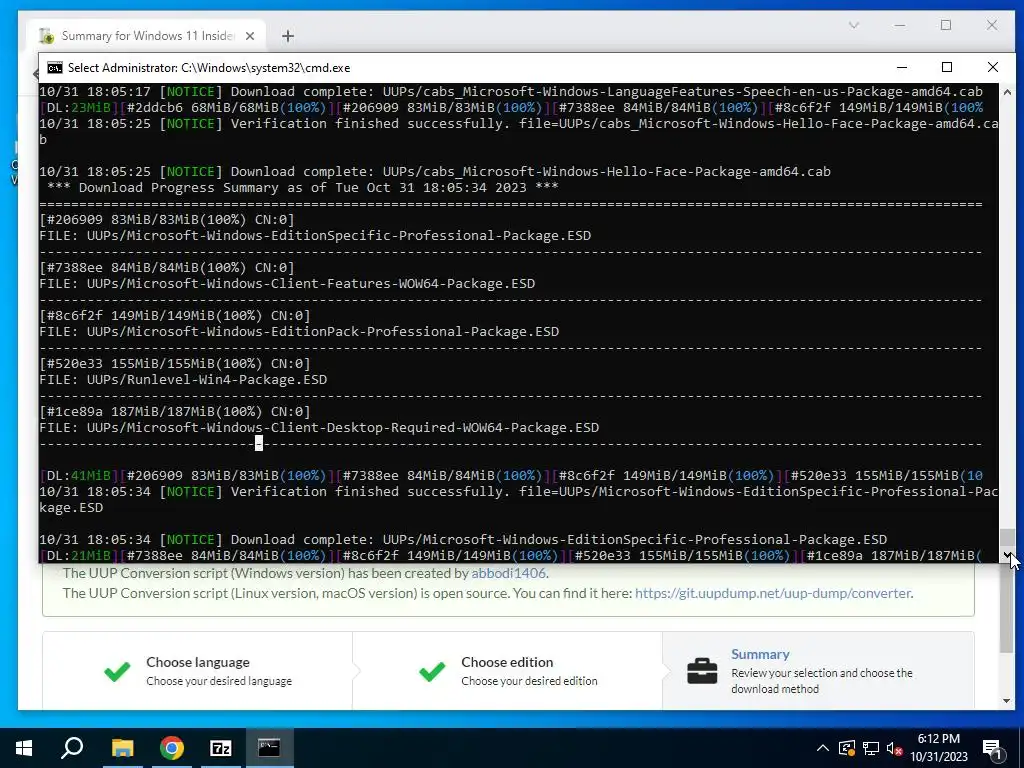Open taskbar Search magnifier
The height and width of the screenshot is (768, 1024).
click(x=72, y=748)
